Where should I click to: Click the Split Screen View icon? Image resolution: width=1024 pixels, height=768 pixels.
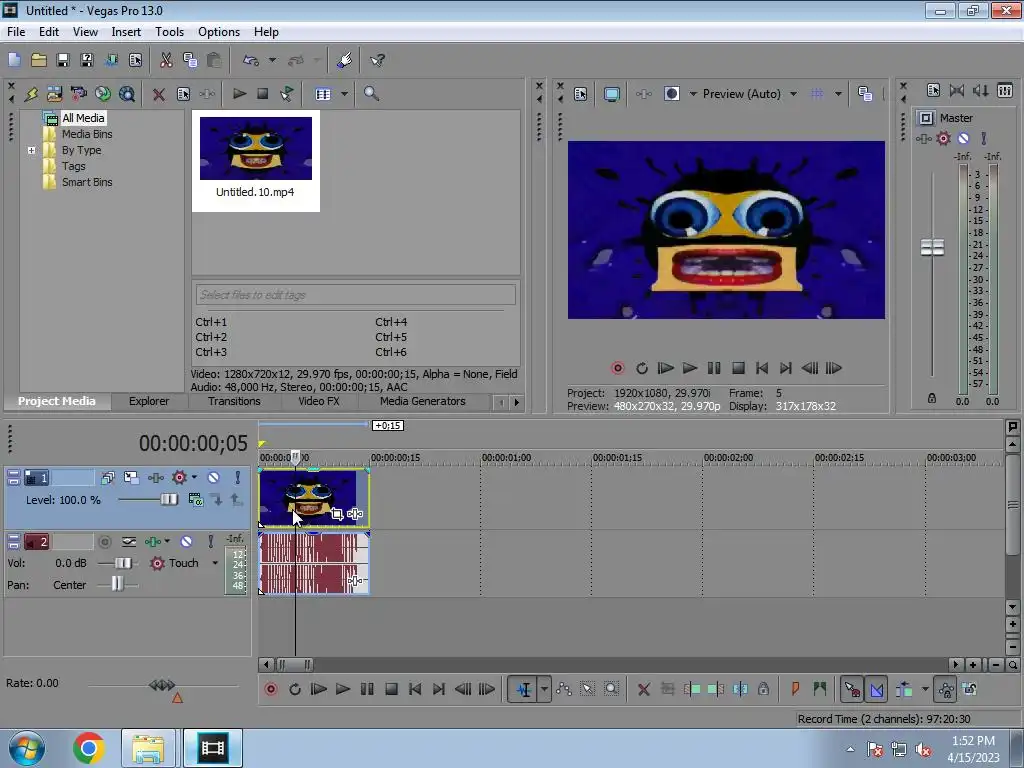672,94
